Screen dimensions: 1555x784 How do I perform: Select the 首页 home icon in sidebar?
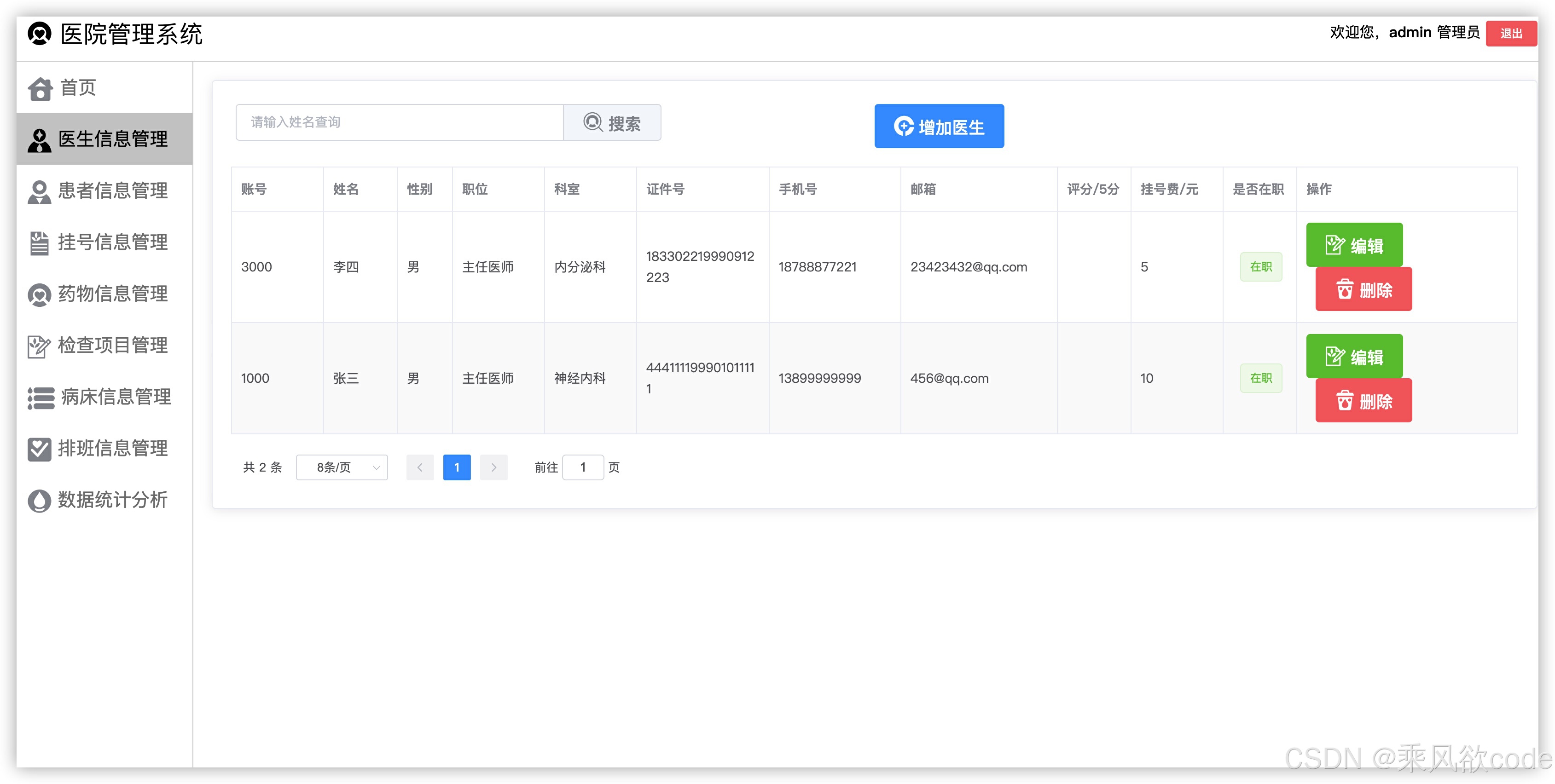(39, 88)
